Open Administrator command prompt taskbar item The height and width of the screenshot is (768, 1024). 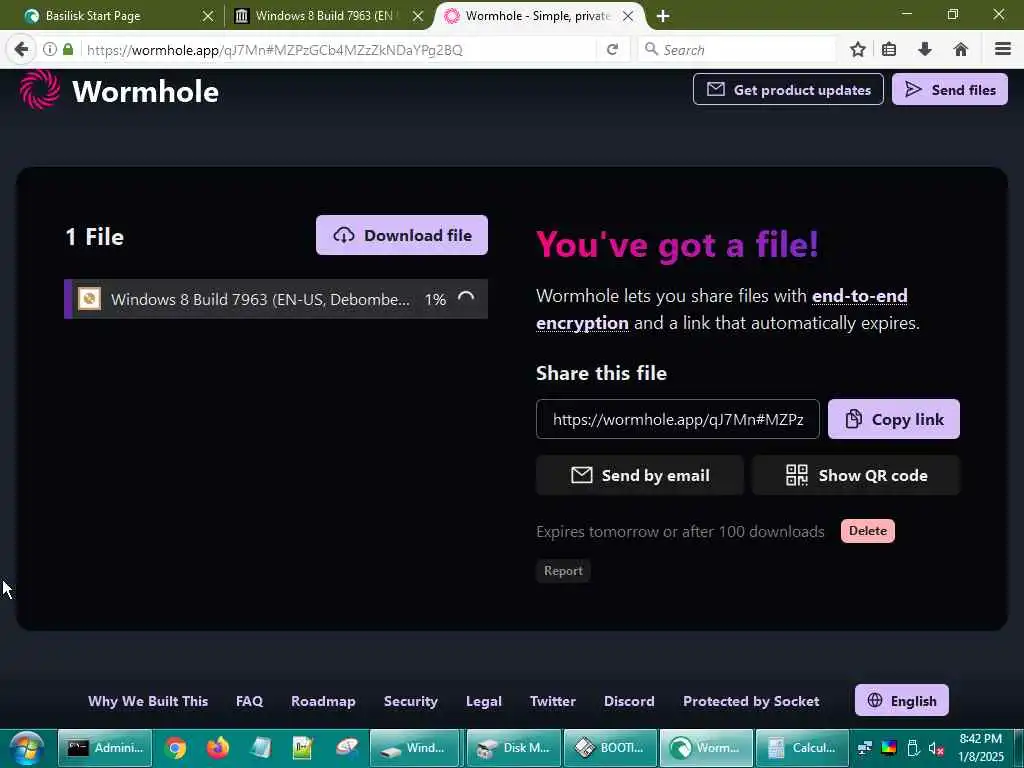pos(105,748)
